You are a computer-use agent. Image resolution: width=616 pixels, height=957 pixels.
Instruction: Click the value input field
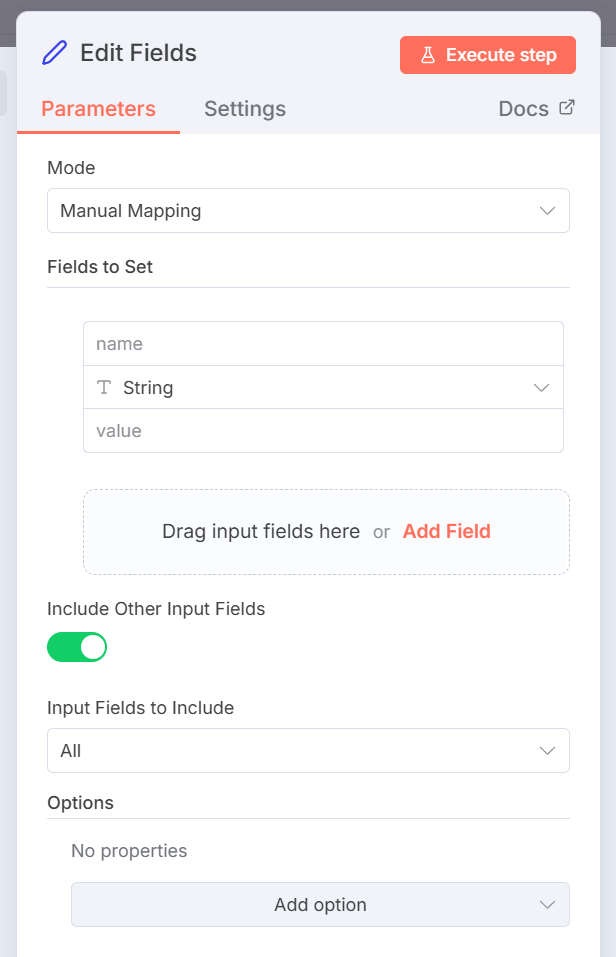[323, 431]
